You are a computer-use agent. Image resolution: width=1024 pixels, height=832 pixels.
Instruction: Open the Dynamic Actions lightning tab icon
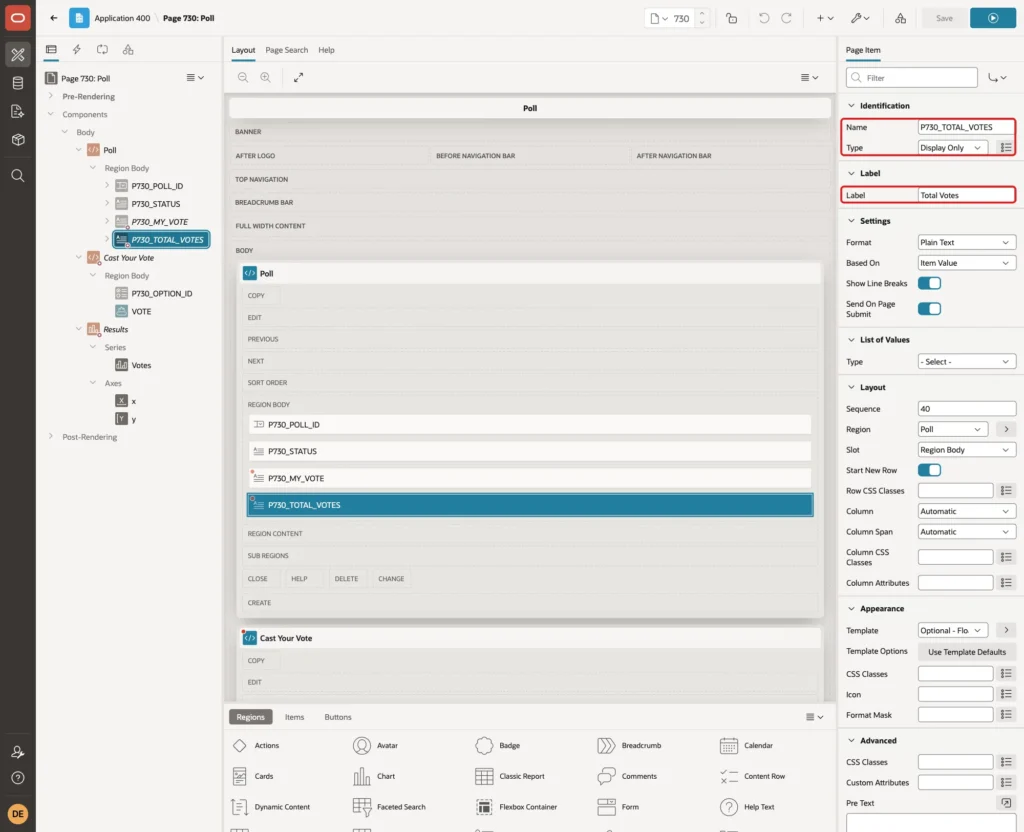[x=76, y=50]
